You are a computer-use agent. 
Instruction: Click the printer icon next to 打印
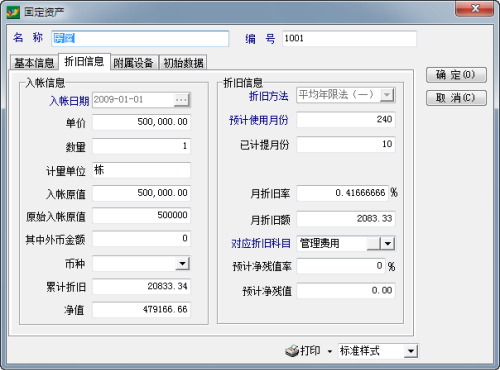click(x=292, y=351)
